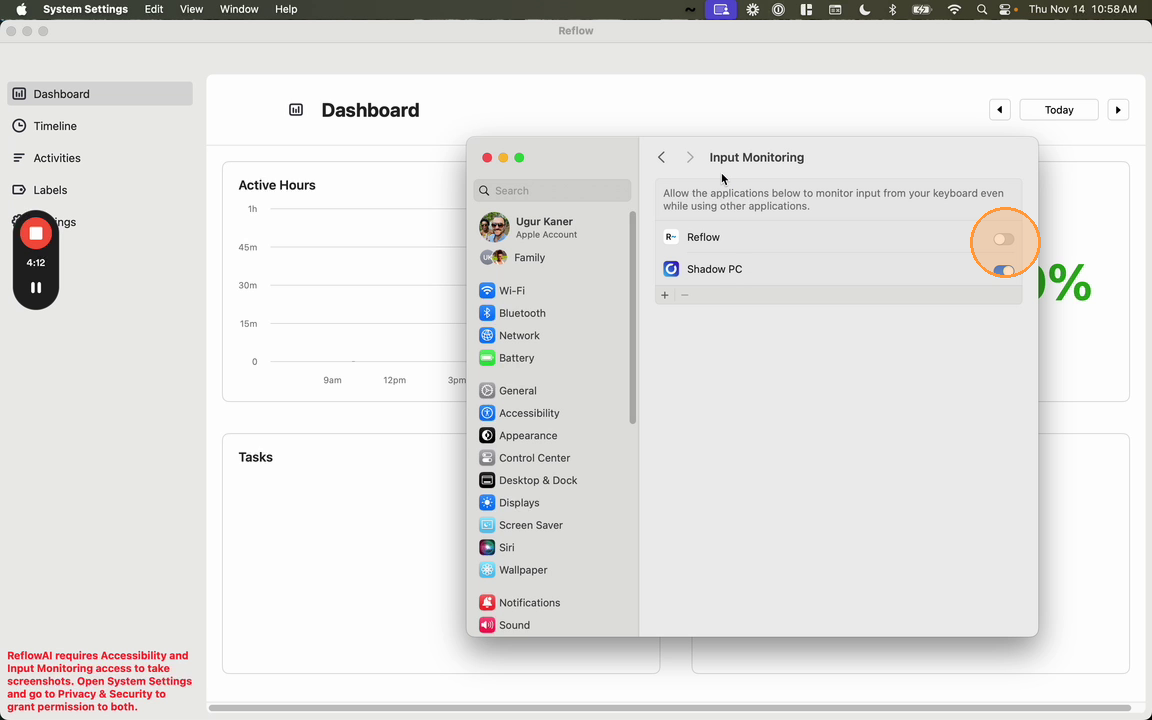Open the Window menu
This screenshot has height=720, width=1152.
coord(239,9)
